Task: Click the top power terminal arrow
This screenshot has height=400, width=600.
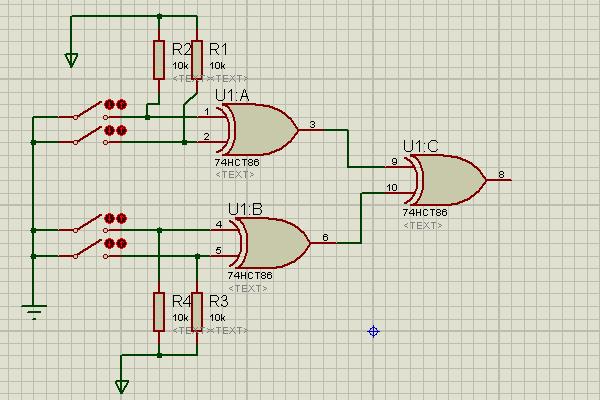Action: (x=71, y=60)
